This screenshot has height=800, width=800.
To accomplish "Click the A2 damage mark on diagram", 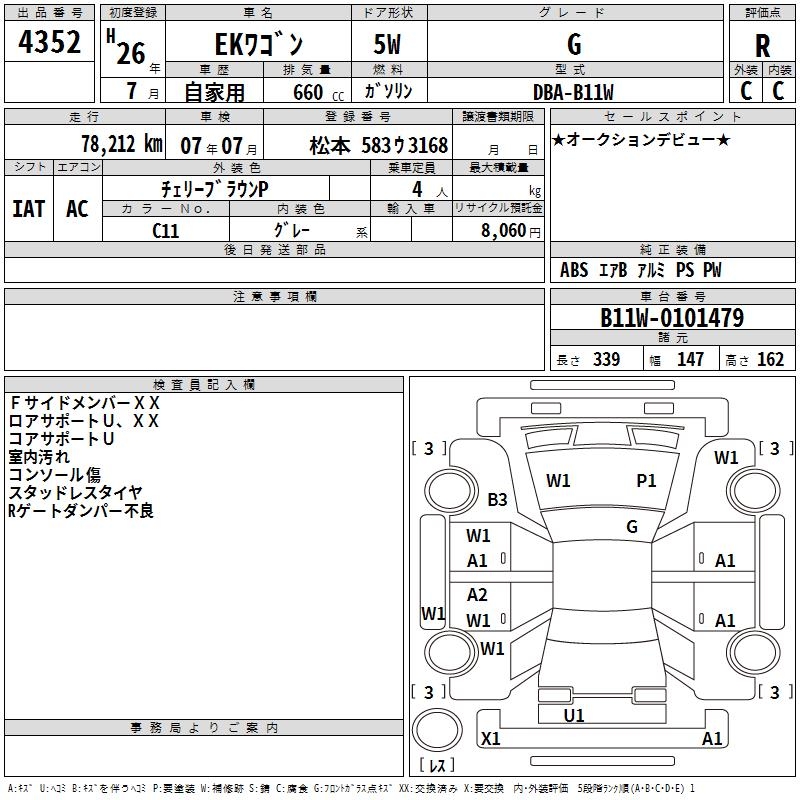I will coord(478,595).
